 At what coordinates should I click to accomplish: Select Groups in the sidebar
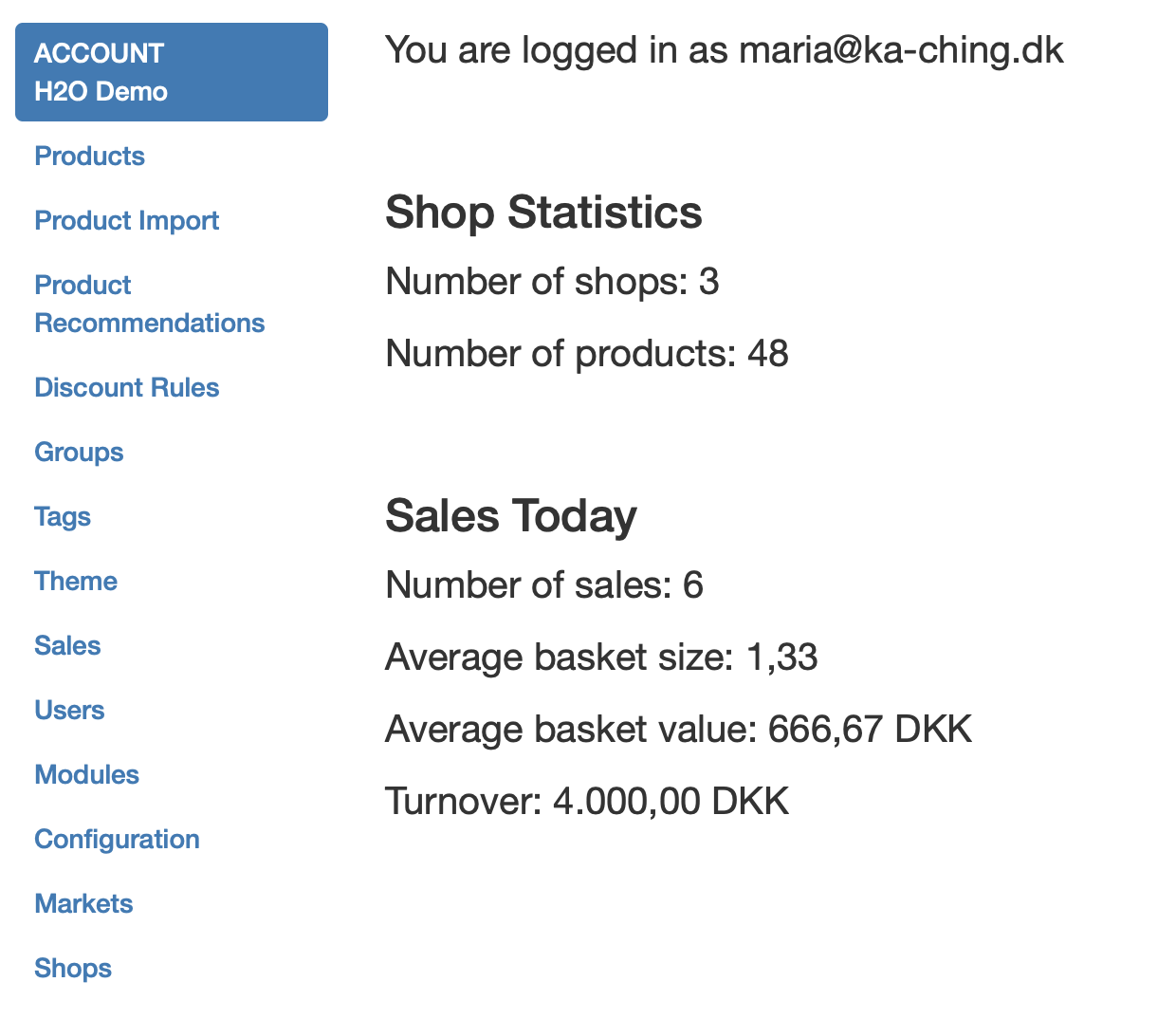tap(79, 452)
